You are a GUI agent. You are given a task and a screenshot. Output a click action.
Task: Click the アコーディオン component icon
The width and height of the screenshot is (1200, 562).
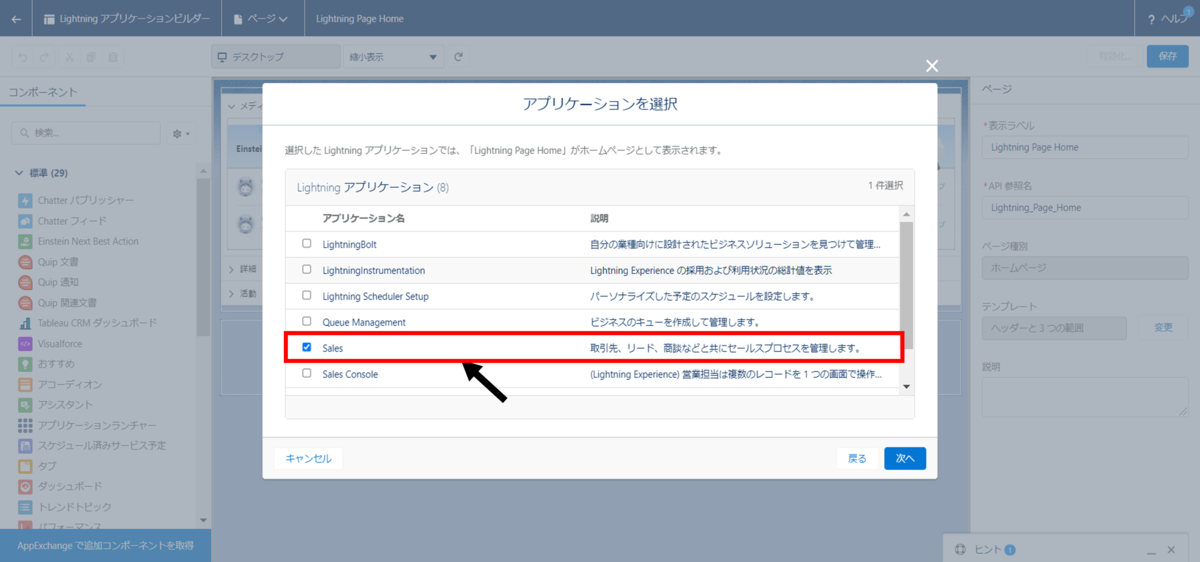pyautogui.click(x=25, y=384)
